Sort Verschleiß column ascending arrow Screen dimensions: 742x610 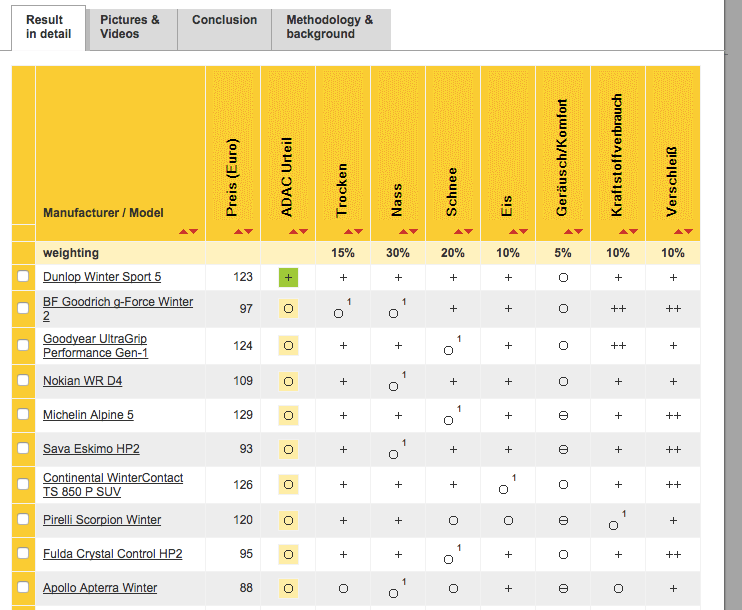[678, 231]
